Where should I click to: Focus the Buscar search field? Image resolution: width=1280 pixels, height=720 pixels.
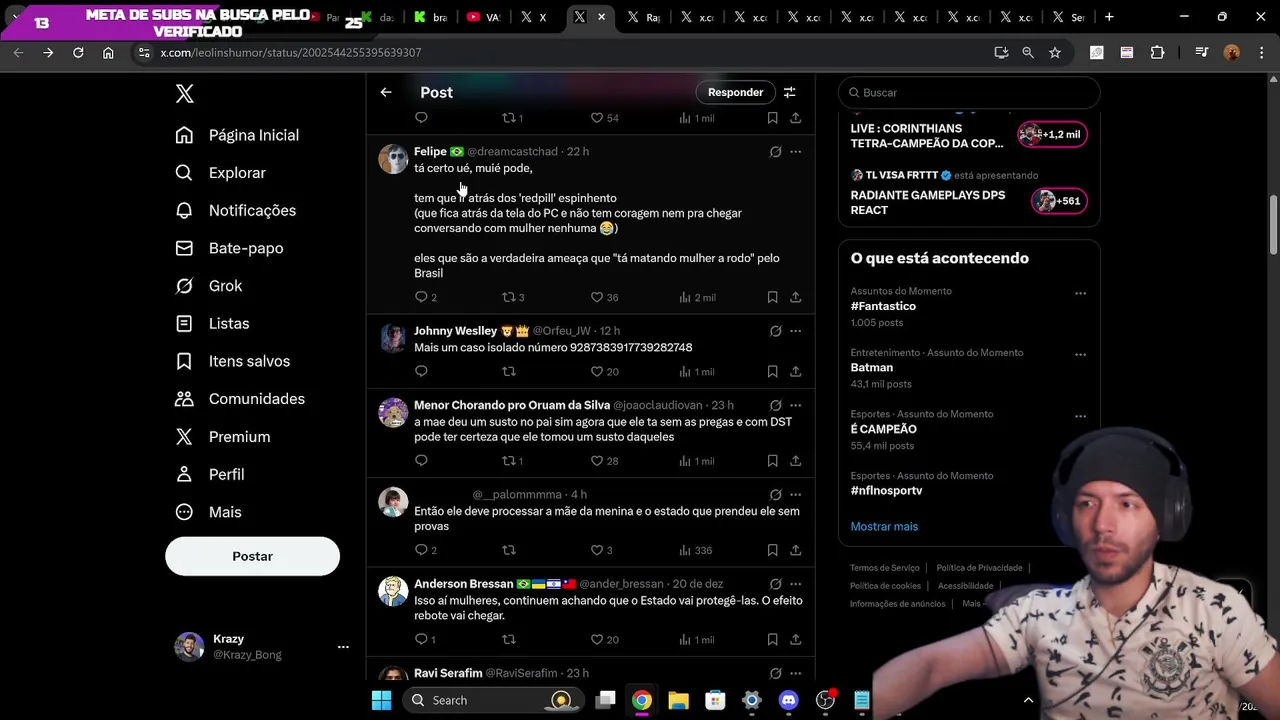969,92
